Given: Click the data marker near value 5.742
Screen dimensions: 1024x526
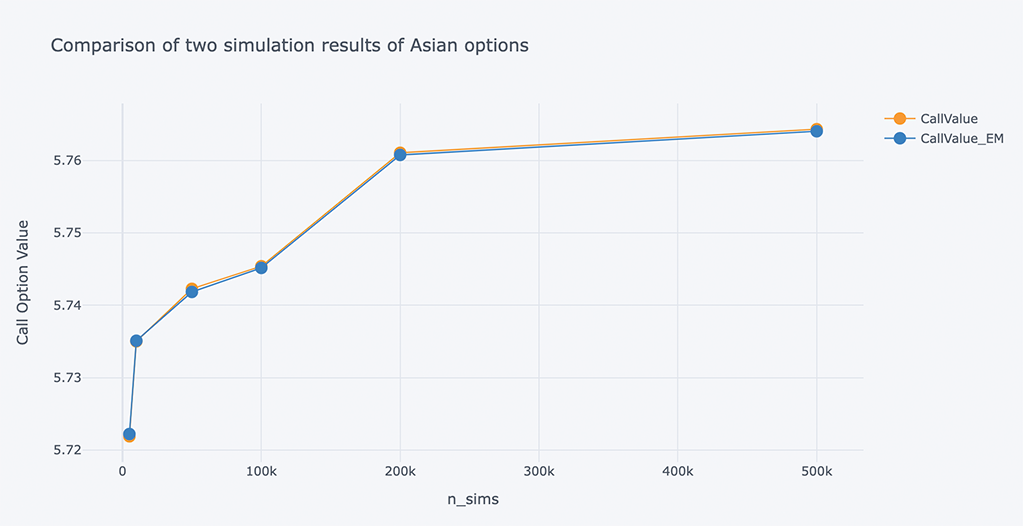Looking at the screenshot, I should pos(192,291).
